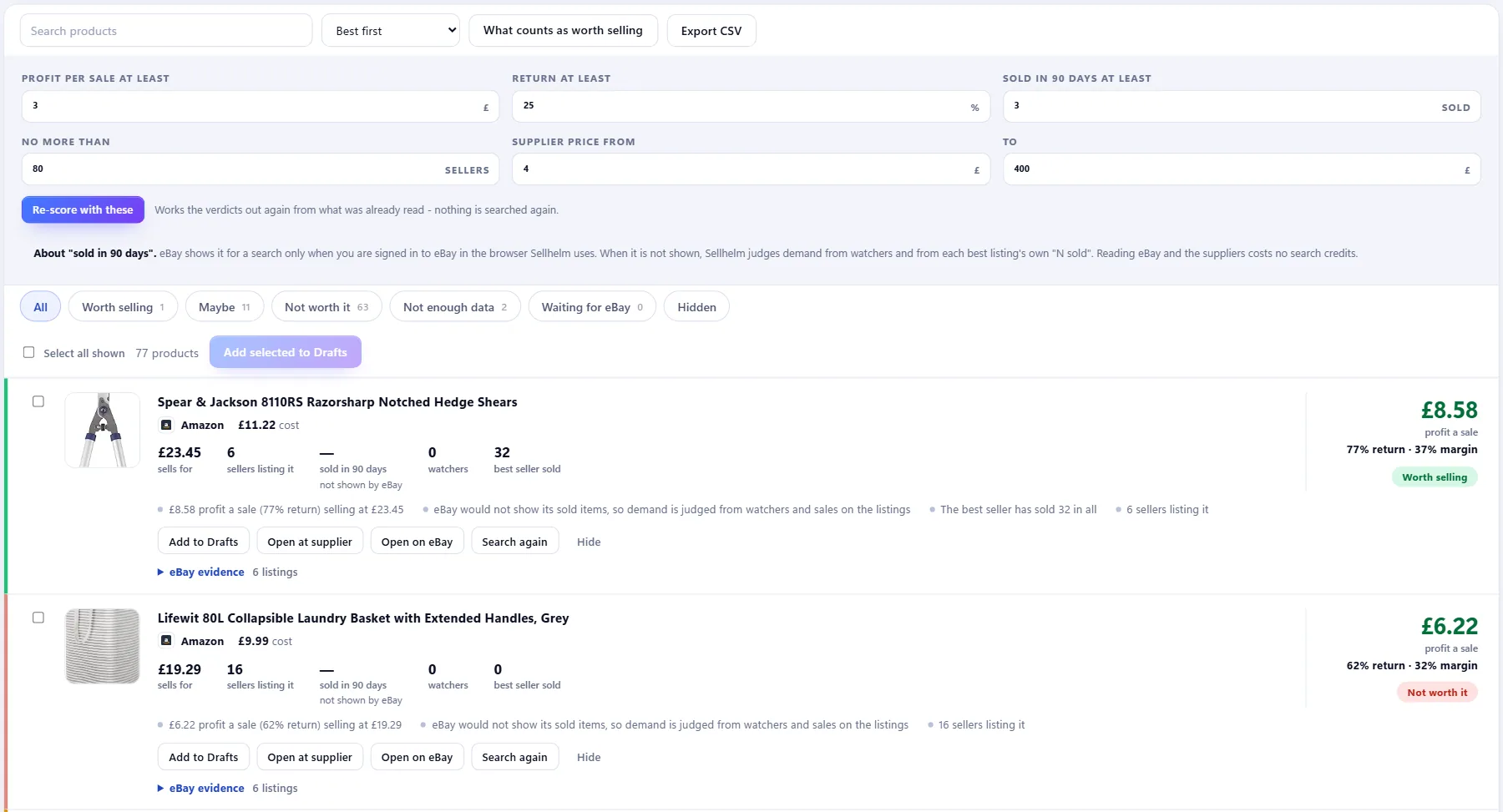
Task: Select the All filter tab
Action: pos(40,307)
